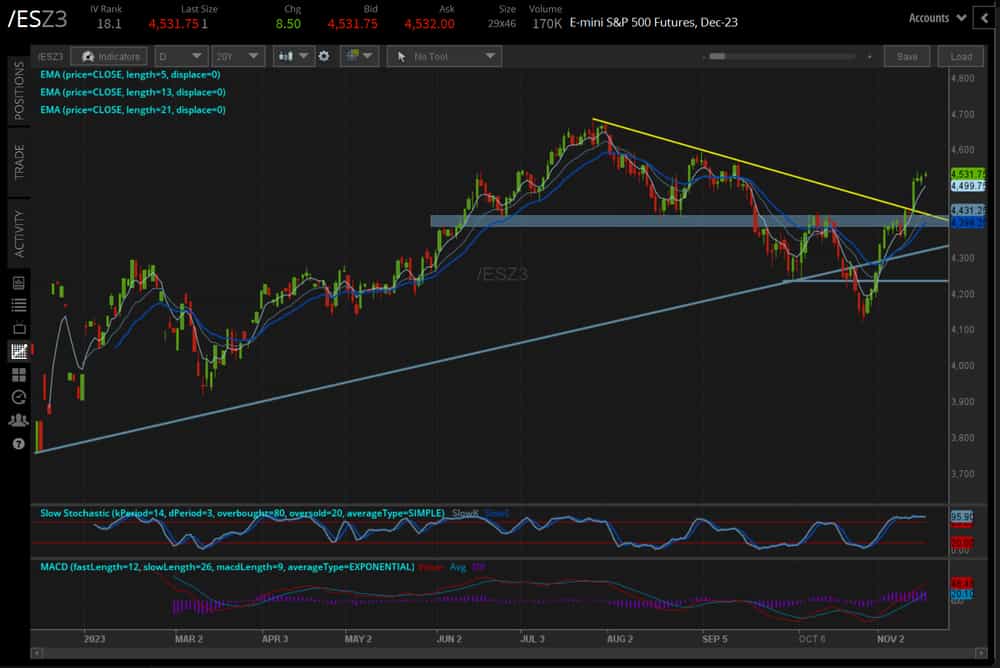Open the TRADE side tab
Screen dimensions: 1000x668
click(x=18, y=162)
